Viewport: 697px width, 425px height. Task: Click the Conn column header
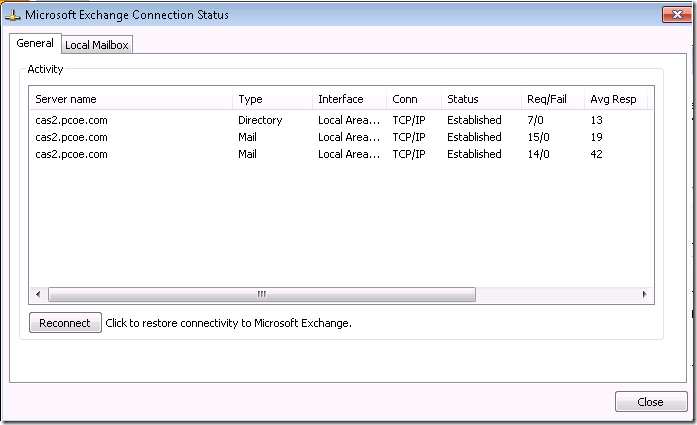[x=414, y=99]
